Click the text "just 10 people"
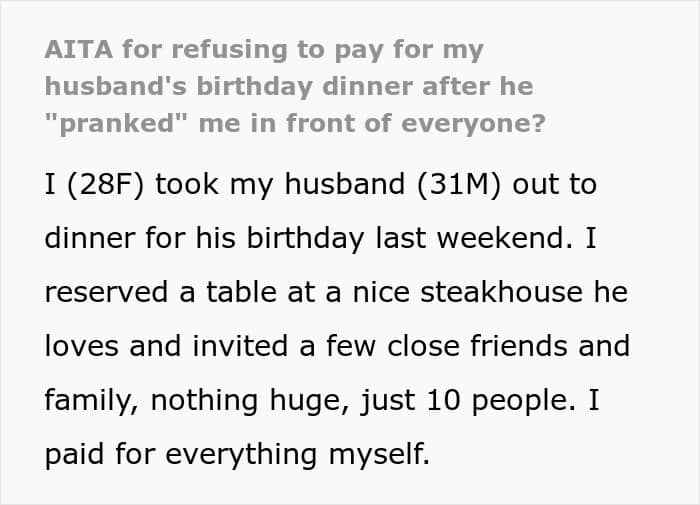700x505 pixels. click(468, 400)
